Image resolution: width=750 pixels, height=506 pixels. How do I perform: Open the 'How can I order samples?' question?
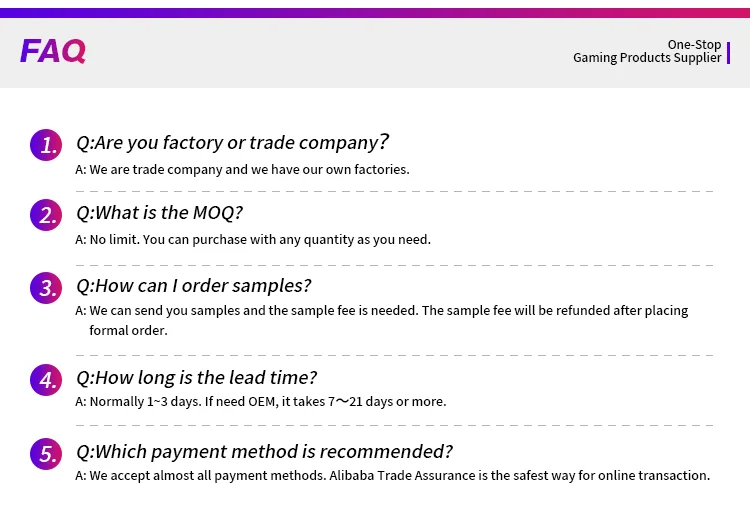tap(194, 285)
